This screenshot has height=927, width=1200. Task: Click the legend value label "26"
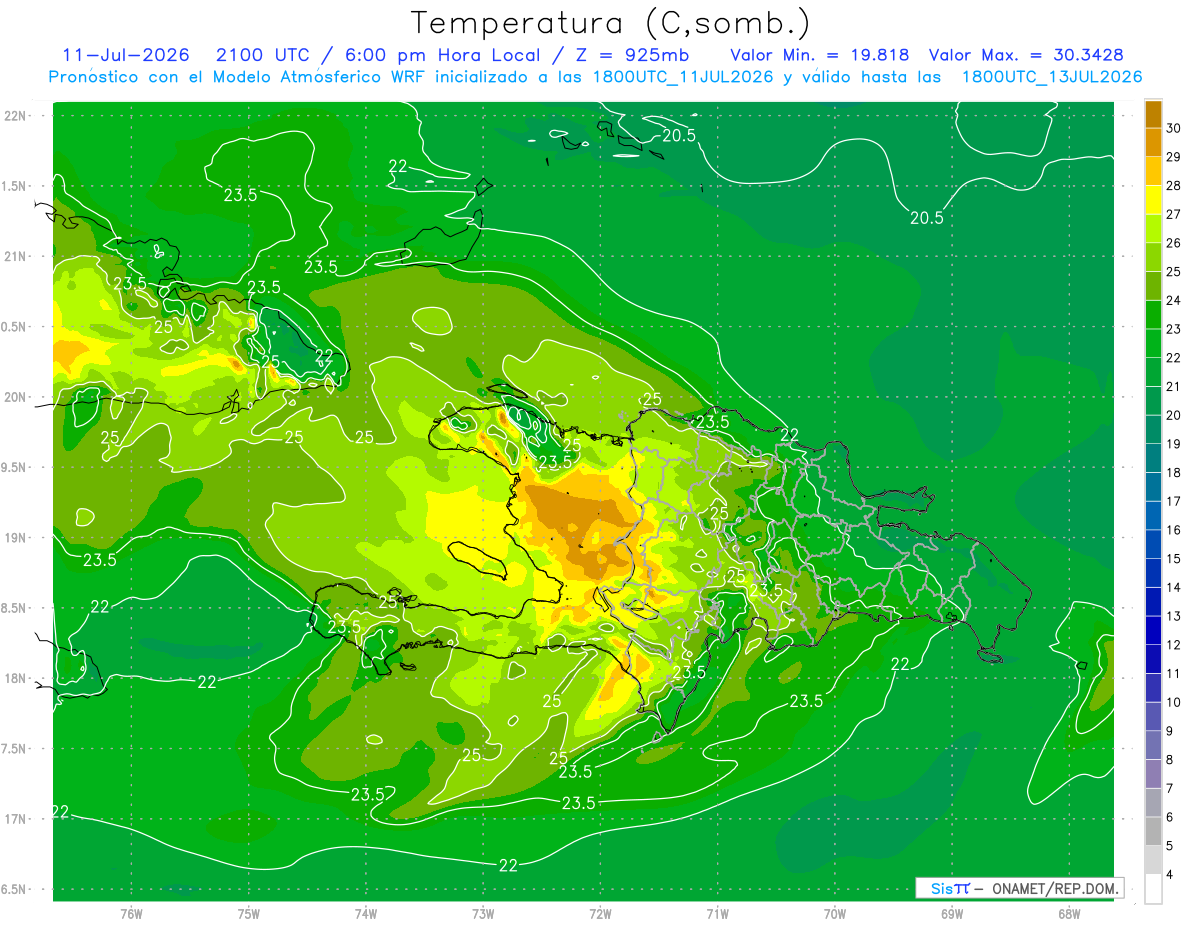(x=1175, y=243)
